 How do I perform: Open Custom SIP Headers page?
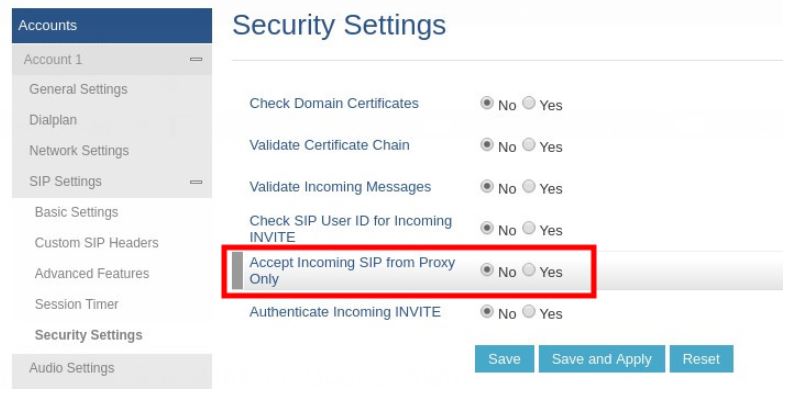tap(96, 243)
